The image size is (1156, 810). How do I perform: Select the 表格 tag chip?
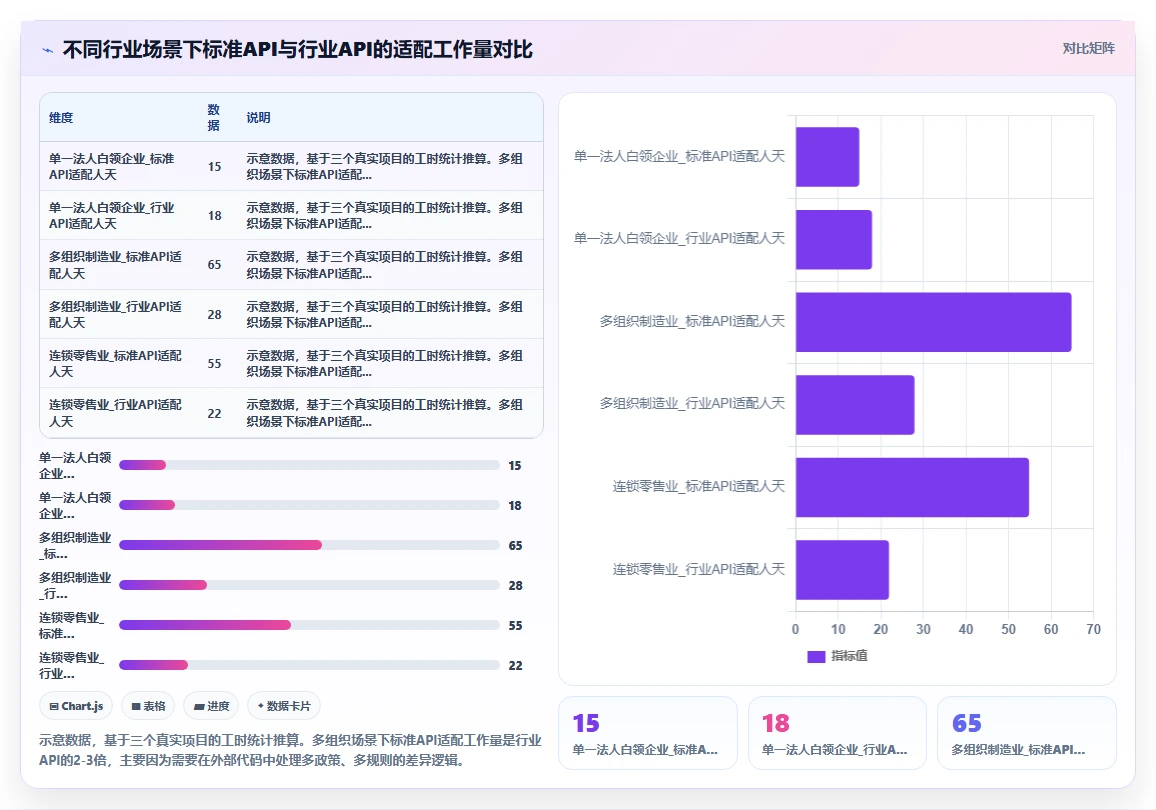(148, 706)
